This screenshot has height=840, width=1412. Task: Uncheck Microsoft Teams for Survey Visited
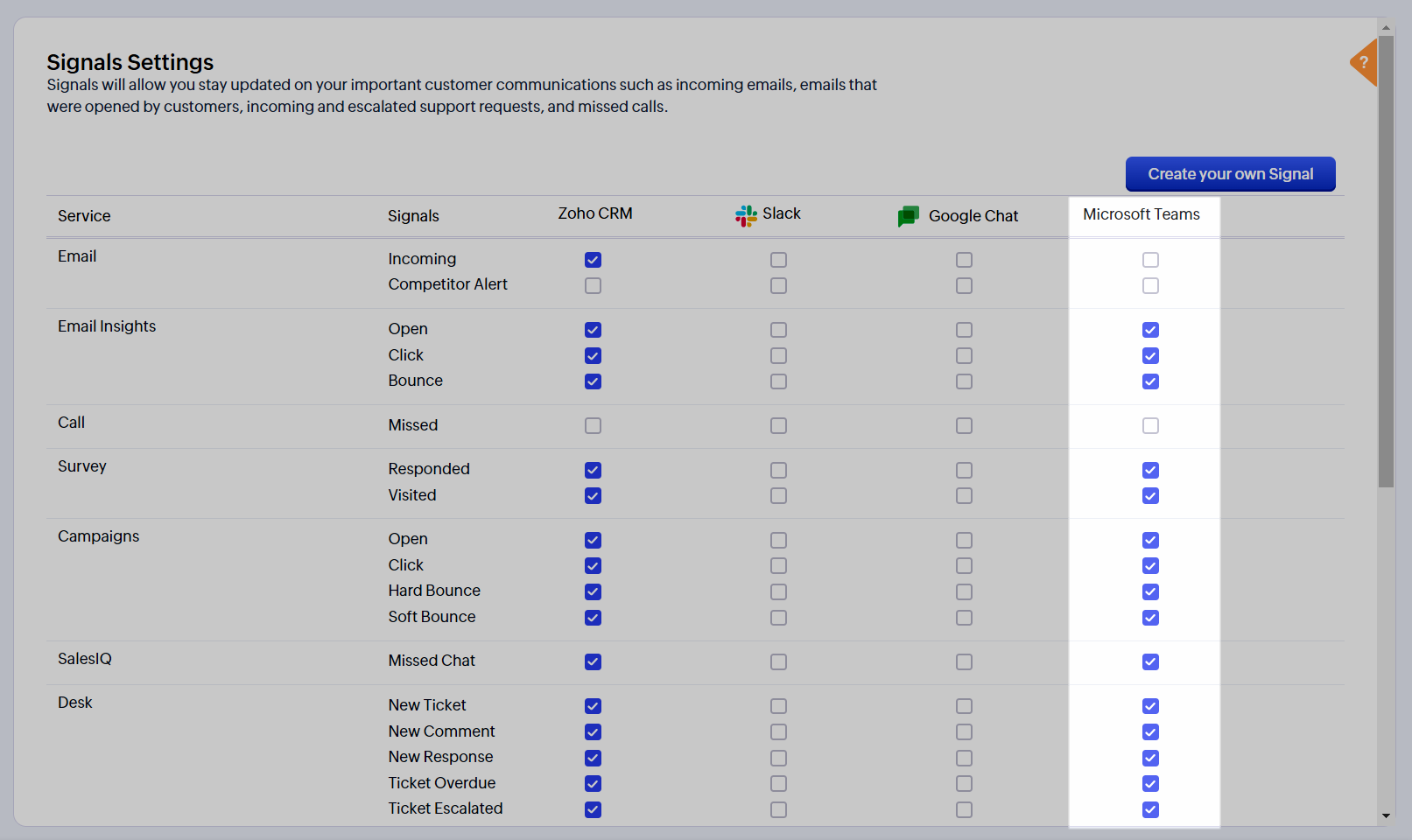[x=1150, y=496]
